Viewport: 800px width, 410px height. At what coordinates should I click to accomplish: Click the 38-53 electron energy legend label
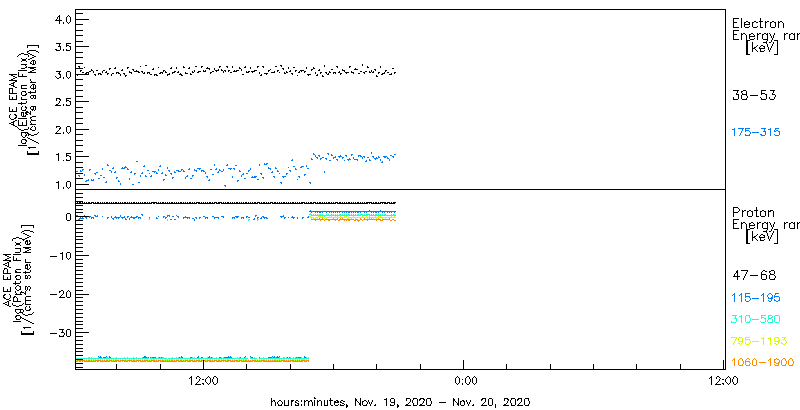pyautogui.click(x=754, y=95)
